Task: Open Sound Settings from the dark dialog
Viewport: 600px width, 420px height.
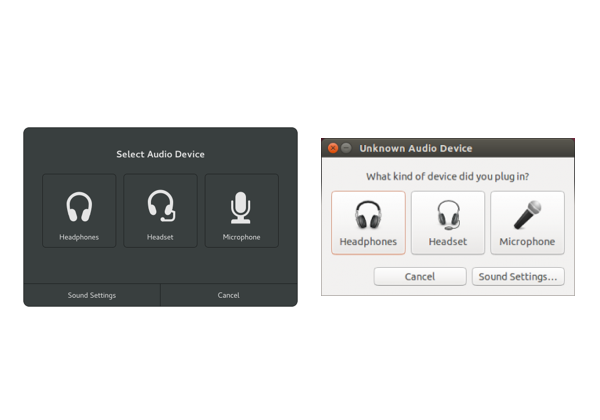Action: 92,295
